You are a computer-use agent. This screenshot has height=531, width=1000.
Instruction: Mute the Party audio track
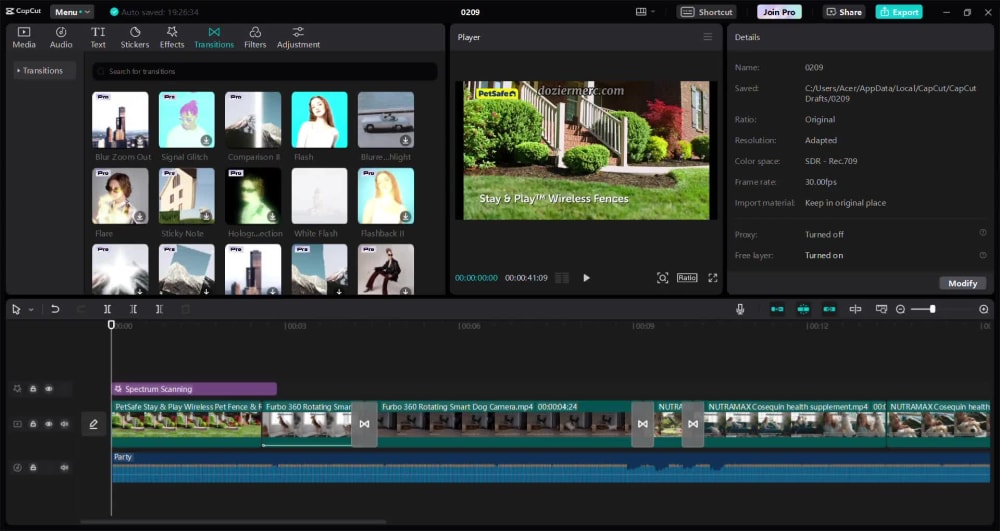tap(64, 467)
